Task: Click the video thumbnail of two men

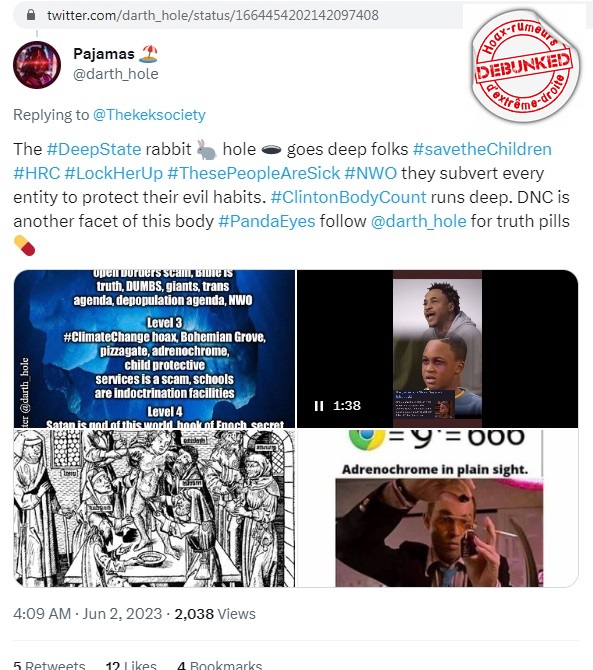Action: tap(437, 349)
